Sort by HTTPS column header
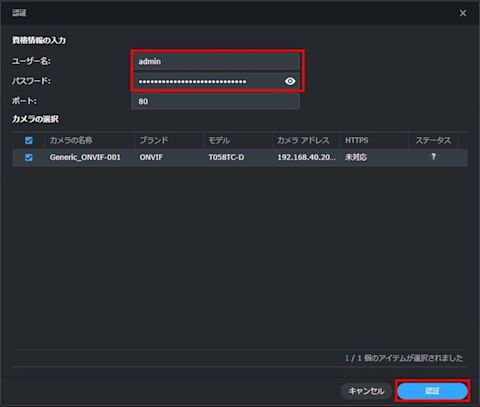 coord(357,140)
